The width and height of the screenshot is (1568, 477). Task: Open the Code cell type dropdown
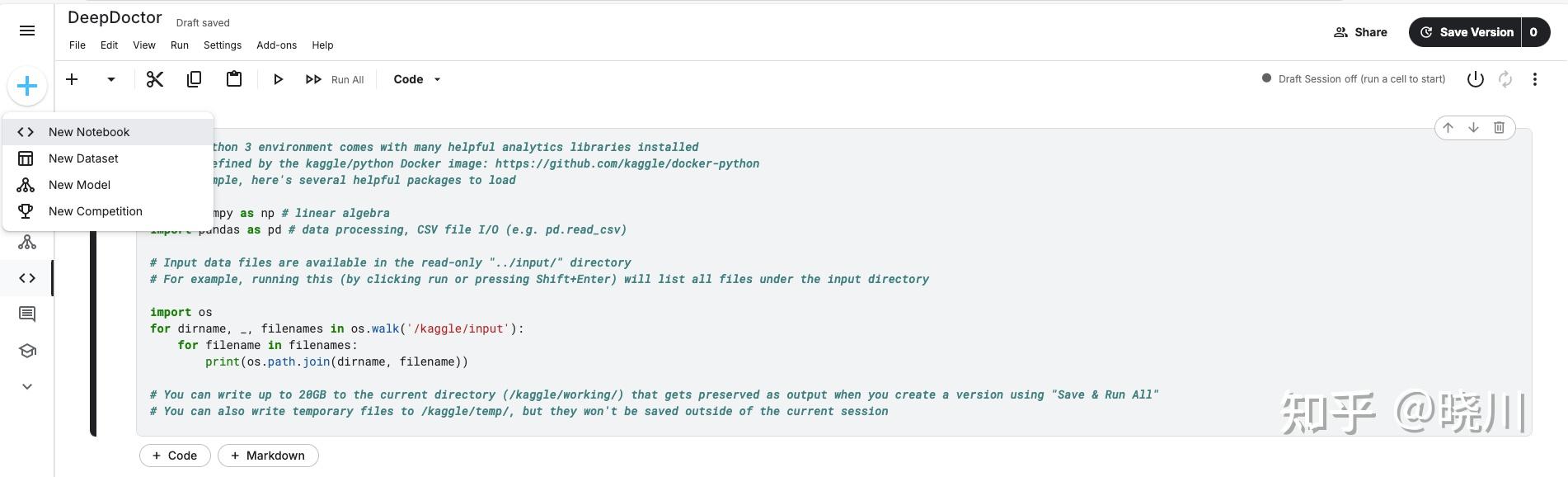coord(416,78)
